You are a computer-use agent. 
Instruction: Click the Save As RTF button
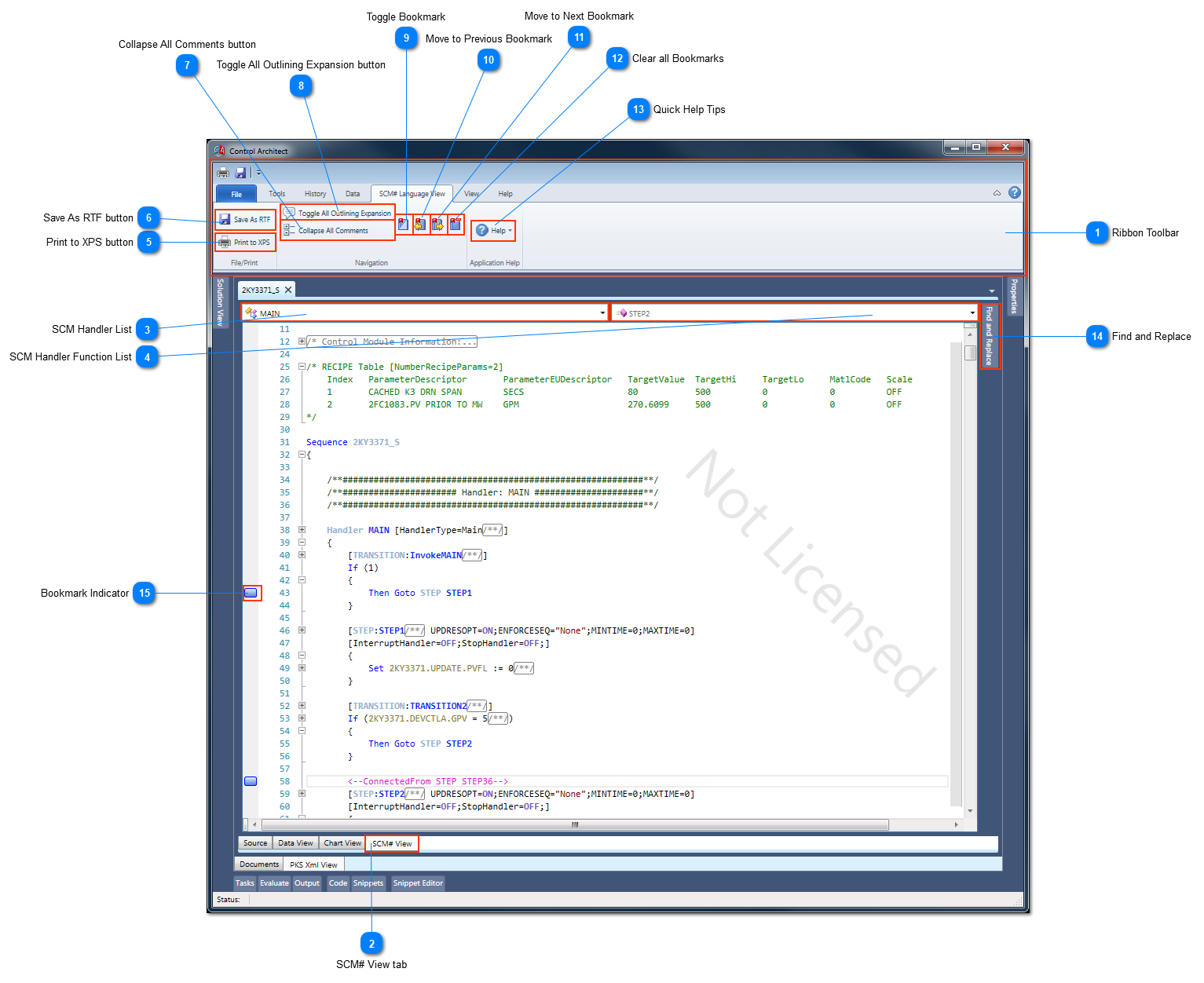[245, 220]
